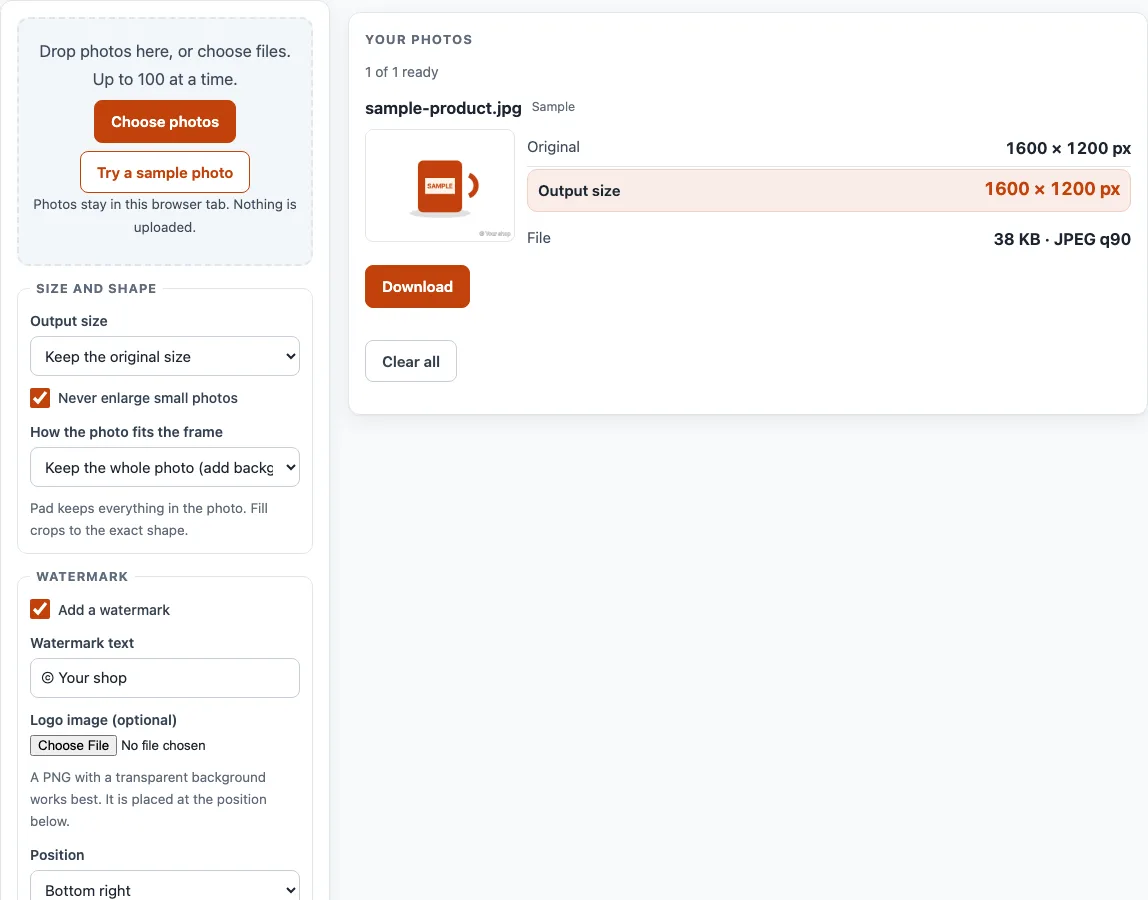Expand the photo fit frame dropdown
This screenshot has width=1148, height=900.
[165, 467]
